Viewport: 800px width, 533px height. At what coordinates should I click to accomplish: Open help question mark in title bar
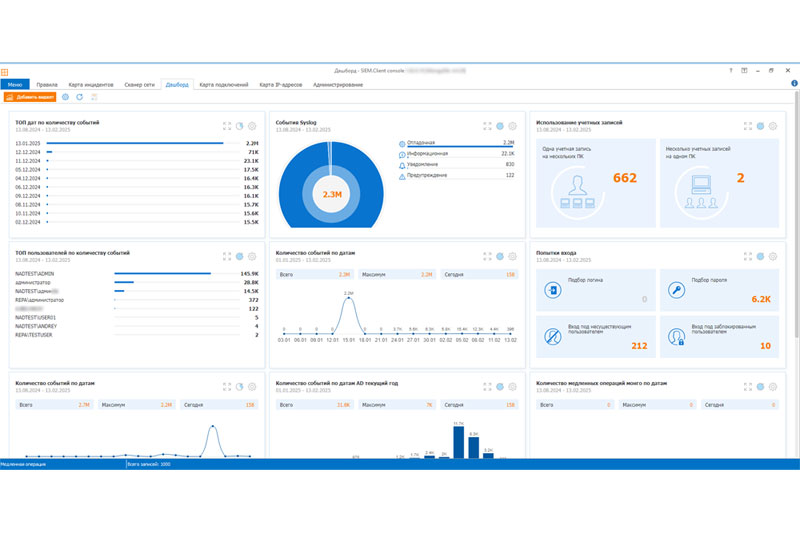coord(731,70)
